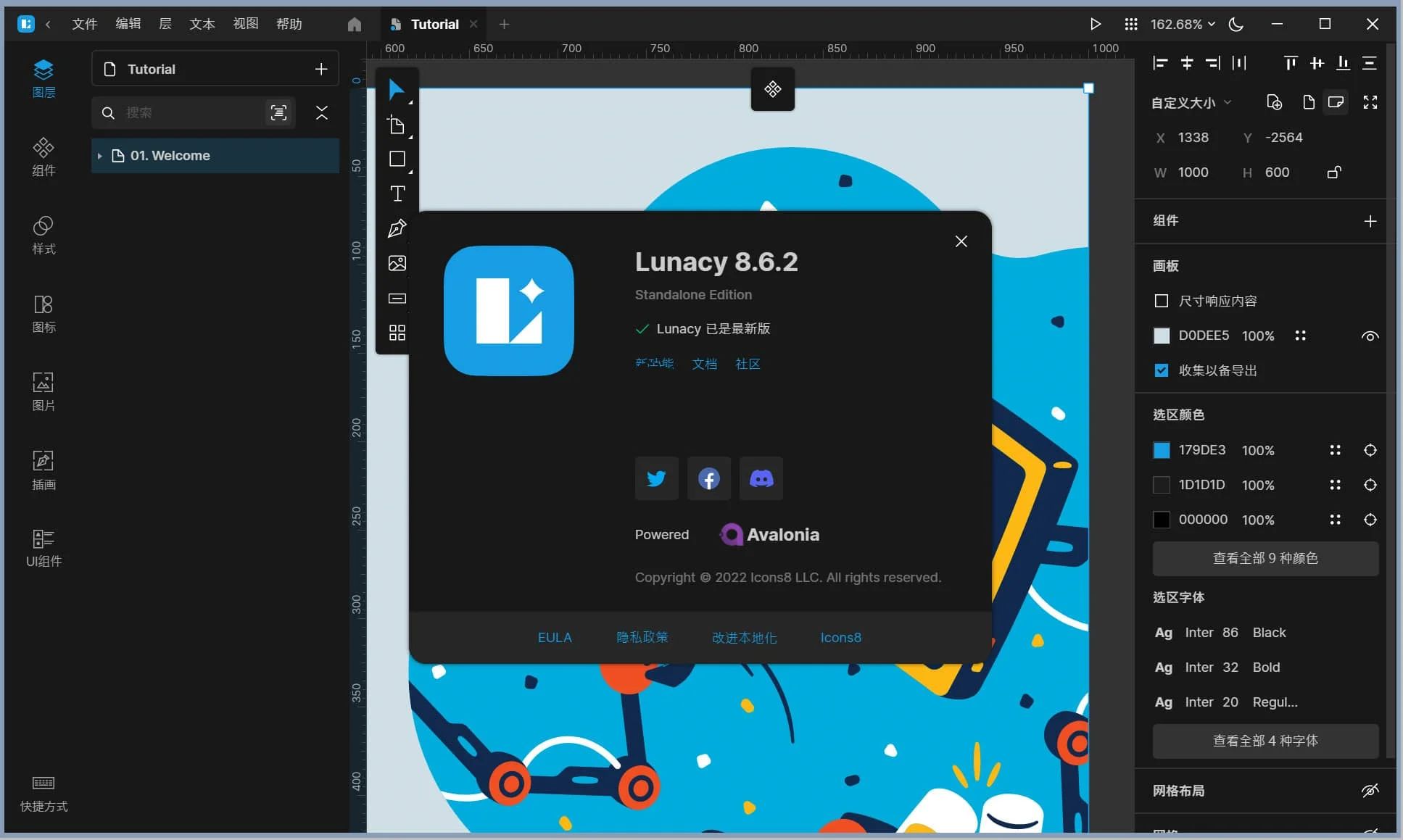Open the 插画 illustrations library
This screenshot has width=1403, height=840.
coord(44,470)
